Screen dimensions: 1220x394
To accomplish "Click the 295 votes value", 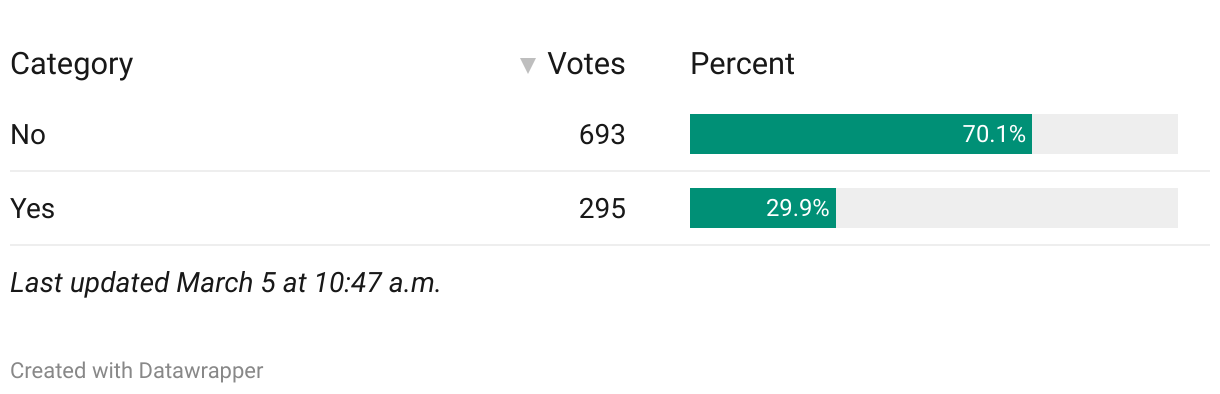I will (x=602, y=208).
